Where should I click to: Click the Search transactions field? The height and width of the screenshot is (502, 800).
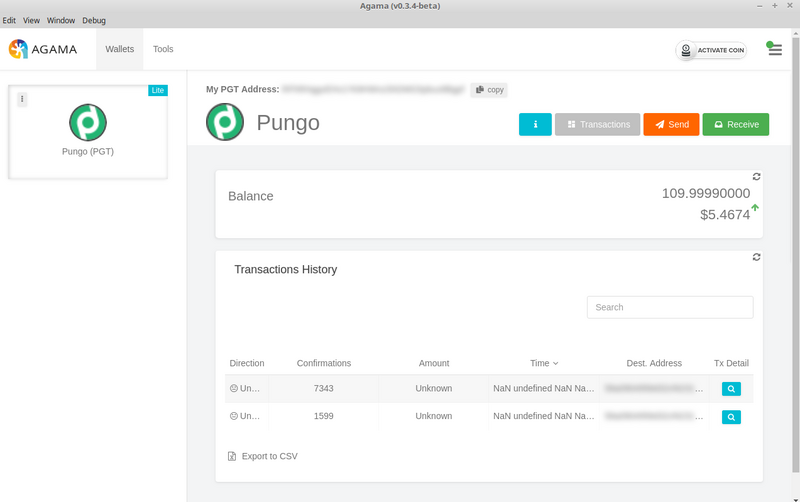click(x=670, y=307)
